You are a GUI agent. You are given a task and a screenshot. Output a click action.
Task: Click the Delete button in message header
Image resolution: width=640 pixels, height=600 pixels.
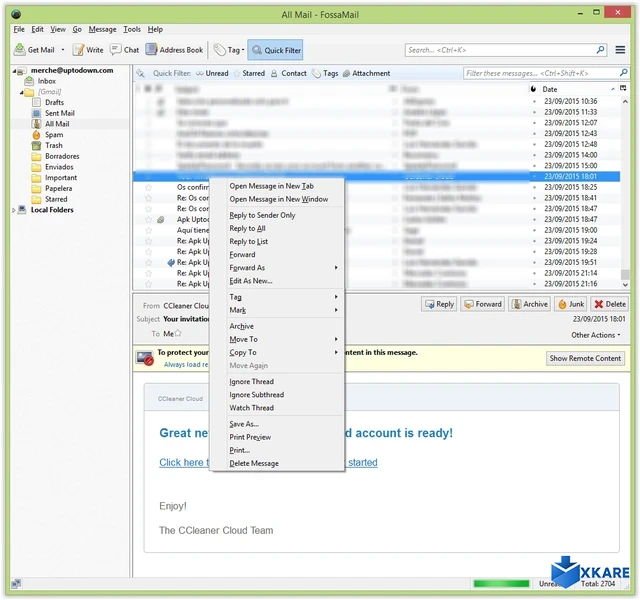609,304
